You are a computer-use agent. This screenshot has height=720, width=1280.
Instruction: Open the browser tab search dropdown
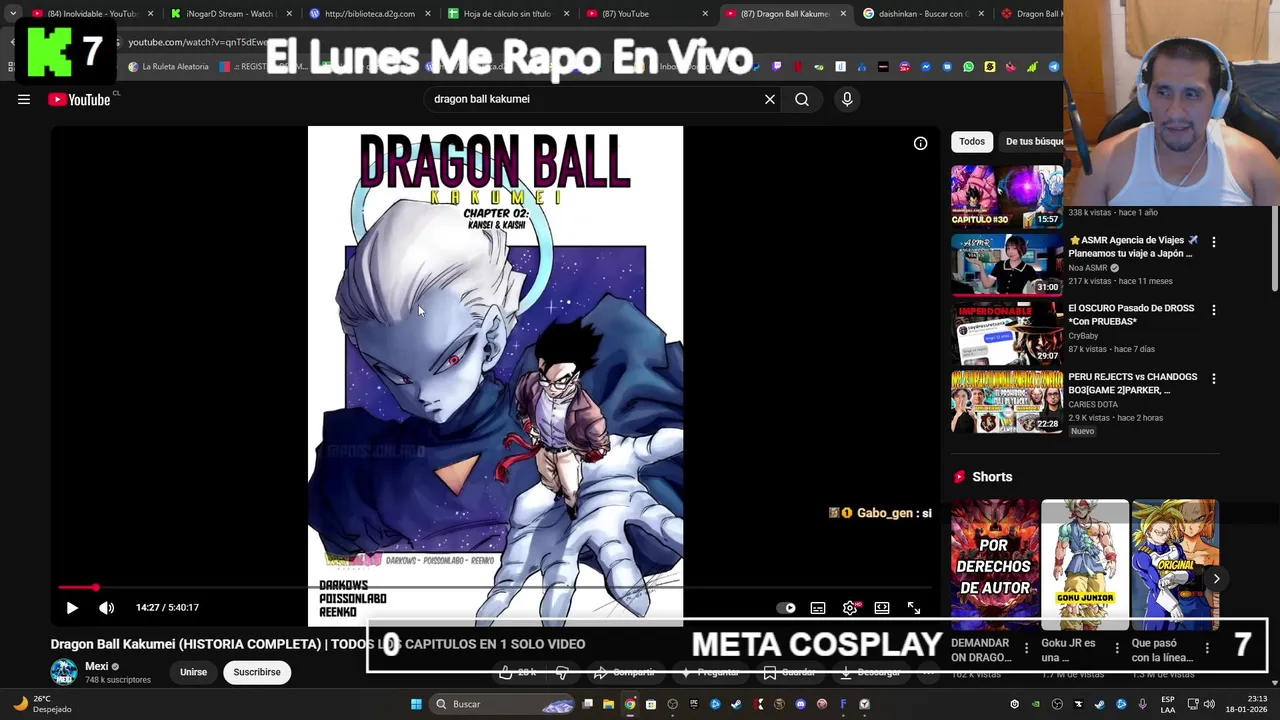[13, 13]
